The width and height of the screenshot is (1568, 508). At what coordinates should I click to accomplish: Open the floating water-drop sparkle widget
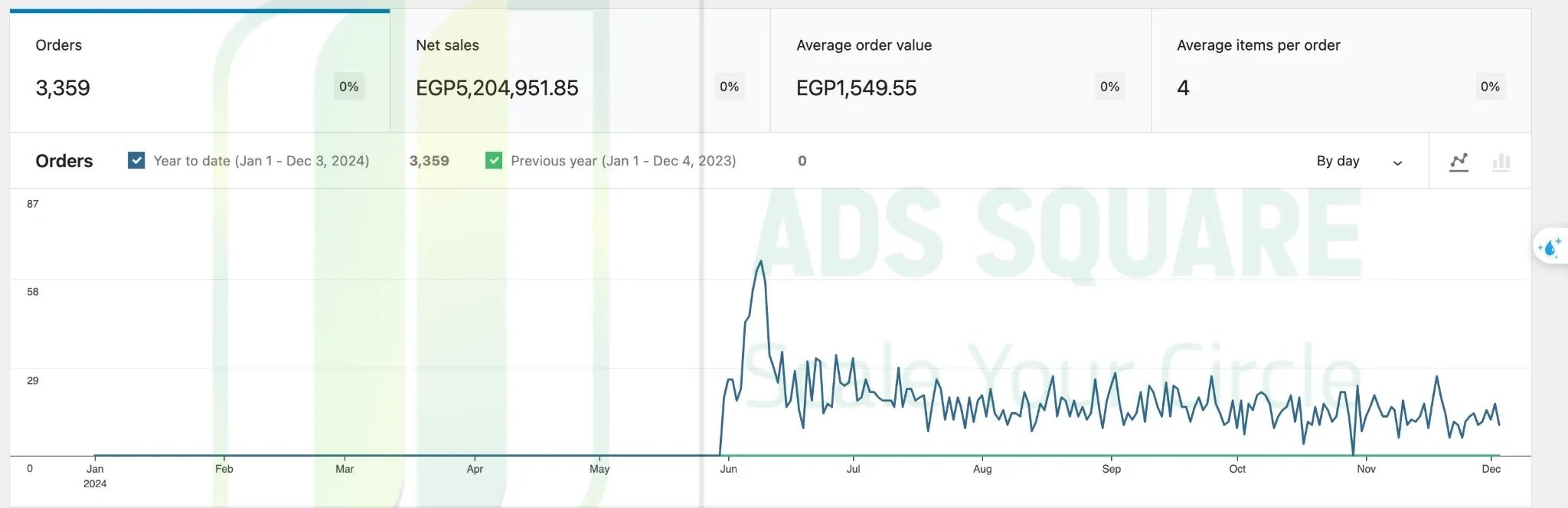(1550, 247)
